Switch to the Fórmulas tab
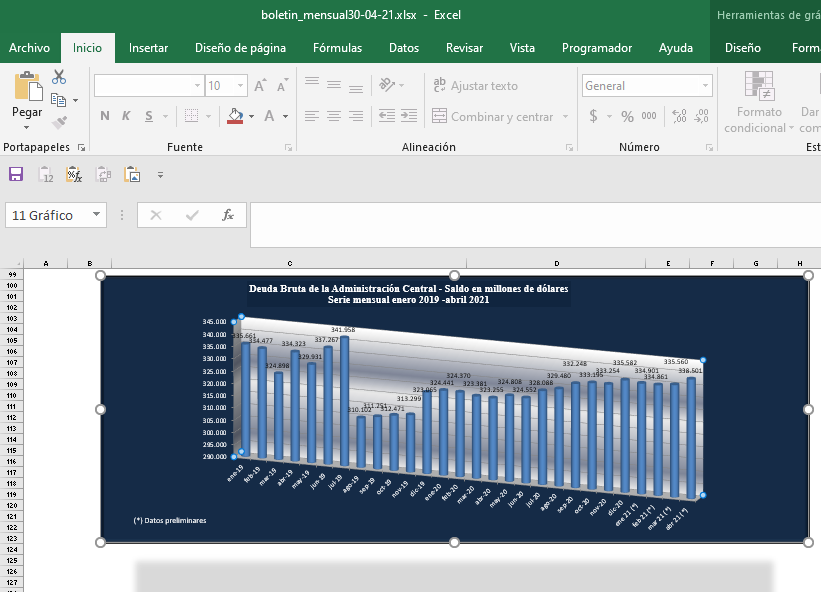 click(x=337, y=48)
